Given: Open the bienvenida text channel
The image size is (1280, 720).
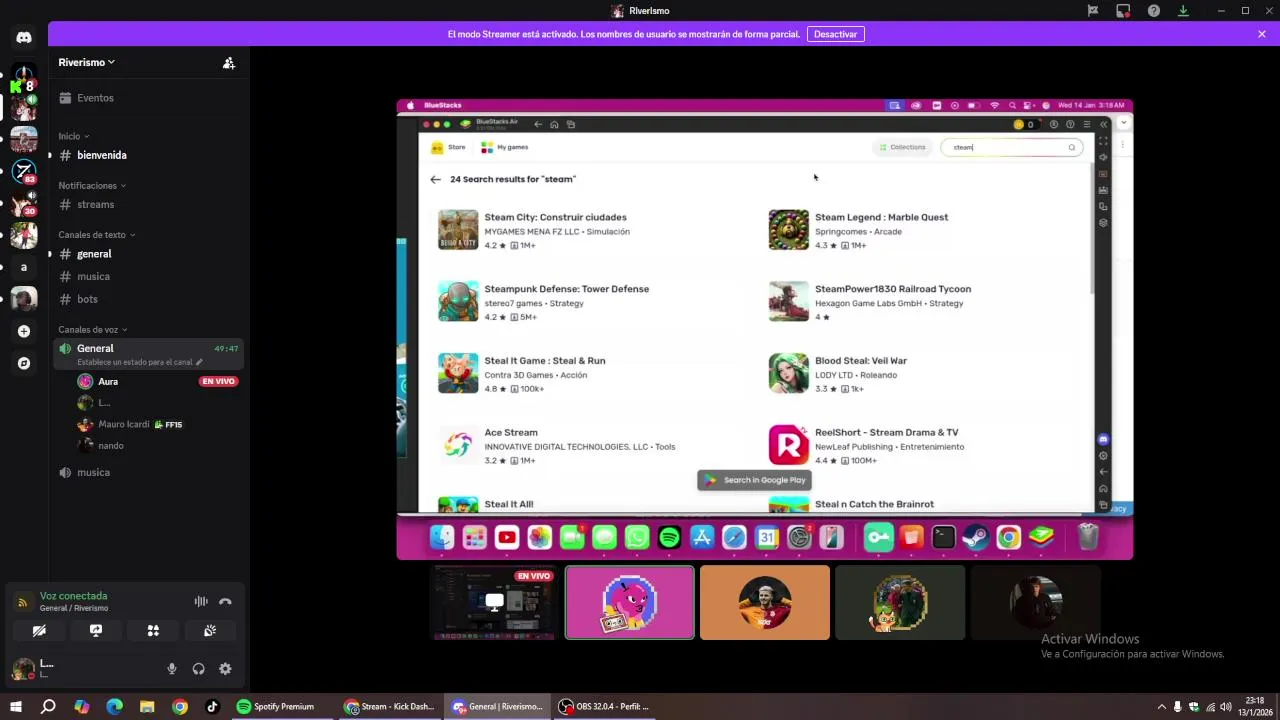Looking at the screenshot, I should click(148, 155).
